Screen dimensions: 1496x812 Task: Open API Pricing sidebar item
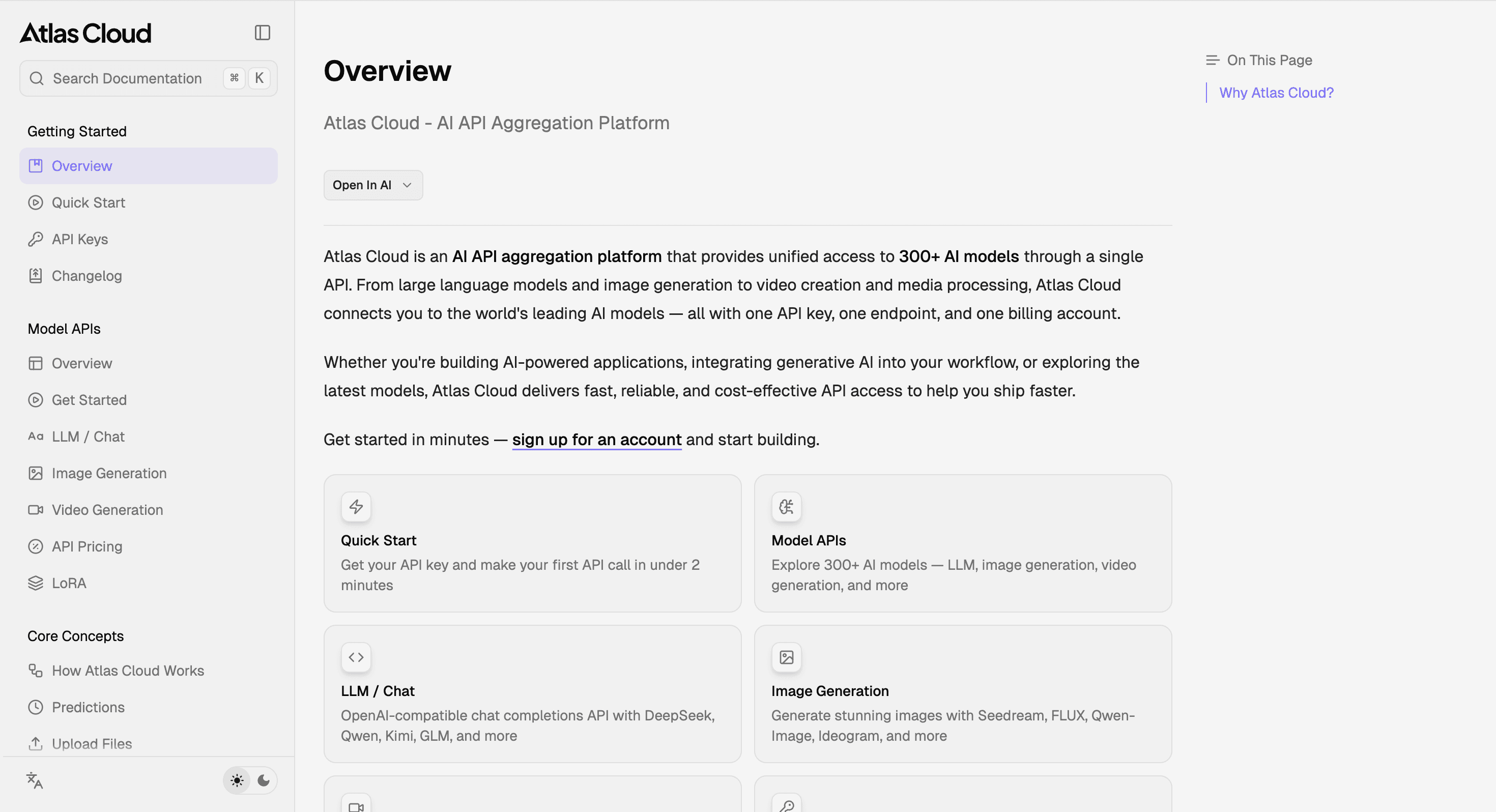click(x=87, y=546)
